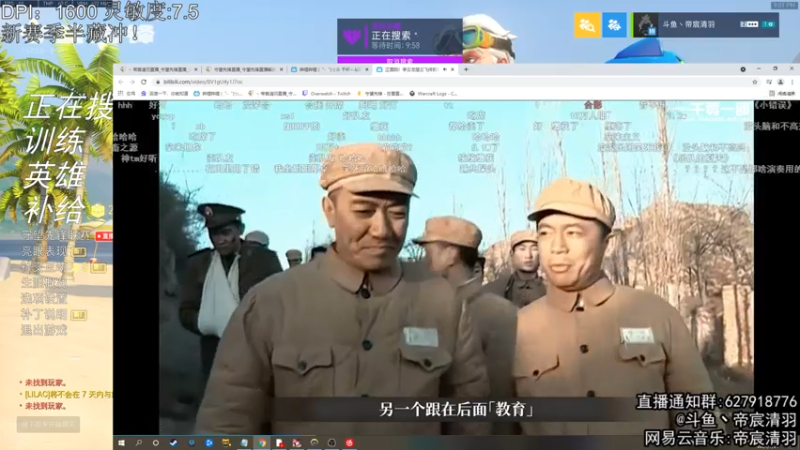Screen dimensions: 800x450
Task: Reload the bilibili page
Action: (x=144, y=82)
